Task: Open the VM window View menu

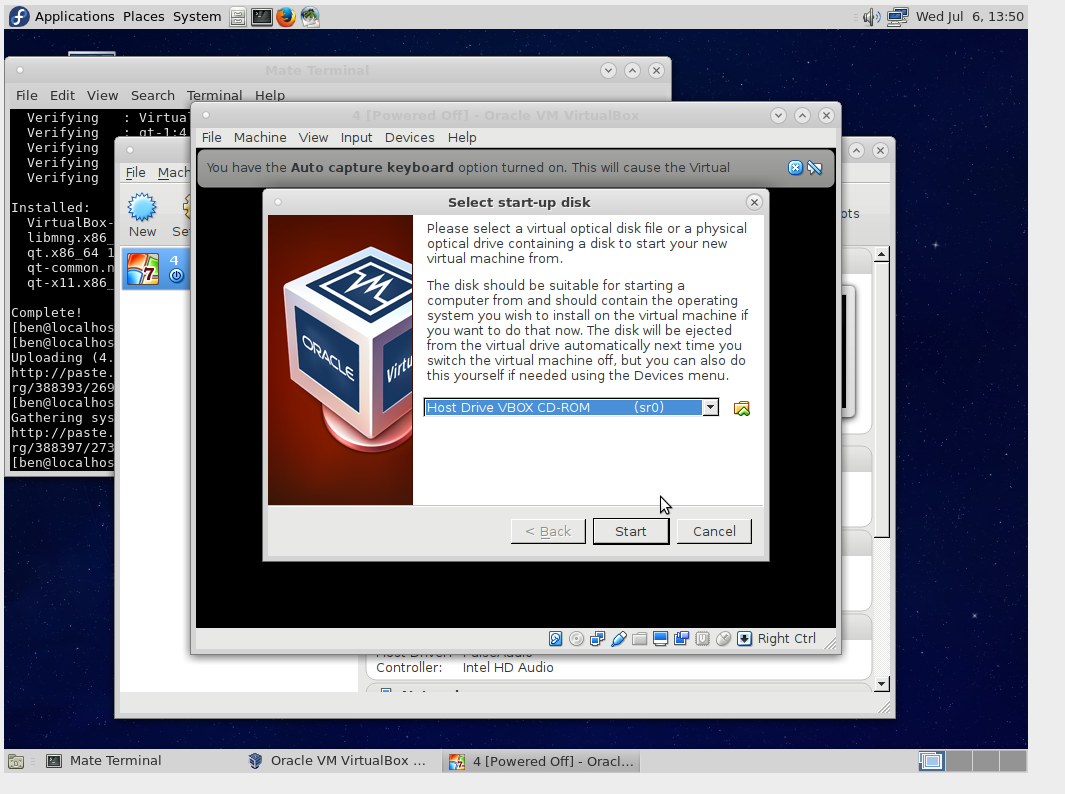Action: (313, 137)
